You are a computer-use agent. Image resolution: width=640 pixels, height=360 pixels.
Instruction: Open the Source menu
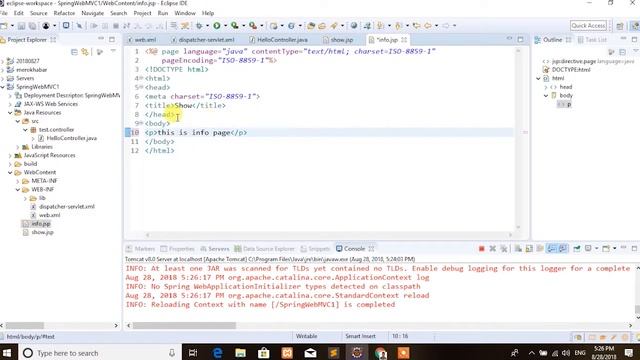click(x=38, y=13)
